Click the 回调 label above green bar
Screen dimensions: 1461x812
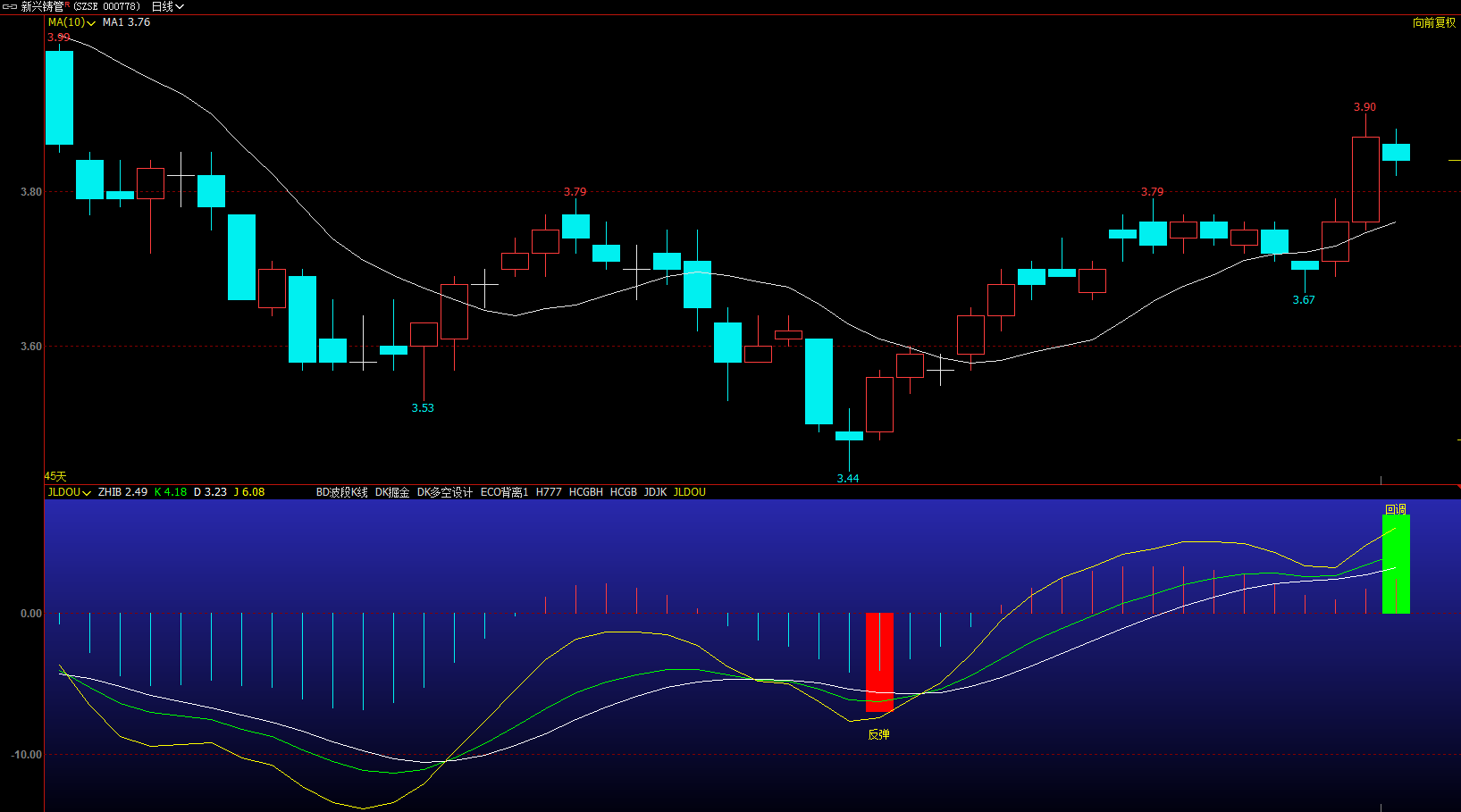pos(1396,509)
